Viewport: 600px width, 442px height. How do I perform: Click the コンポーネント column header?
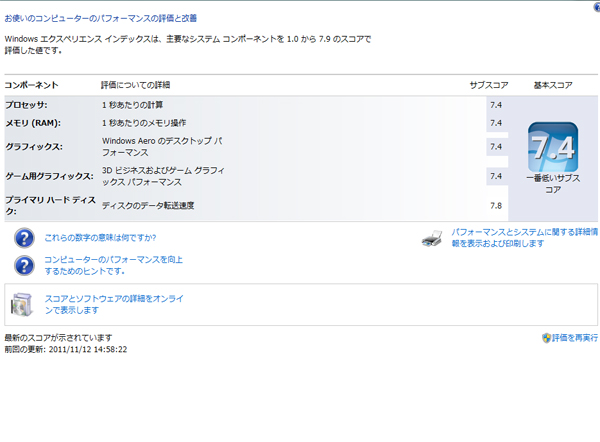[31, 85]
